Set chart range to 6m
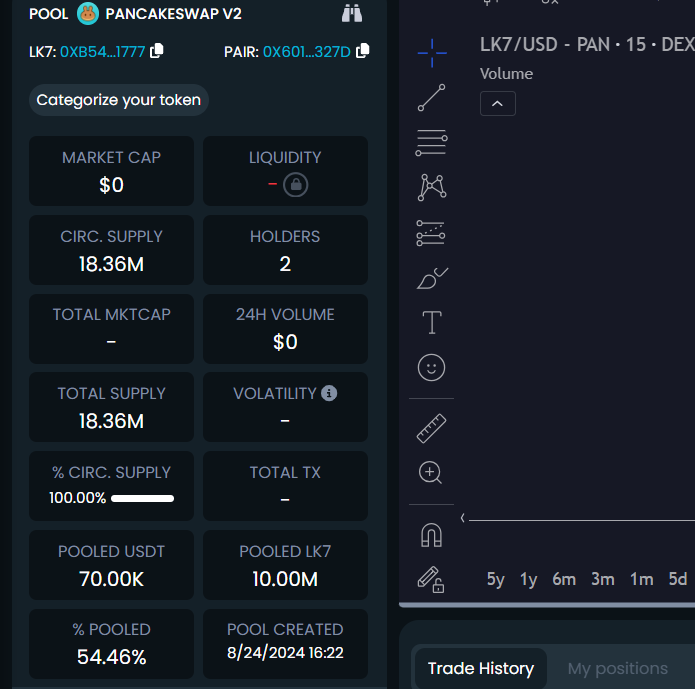Screen dimensions: 695x689 tap(564, 579)
